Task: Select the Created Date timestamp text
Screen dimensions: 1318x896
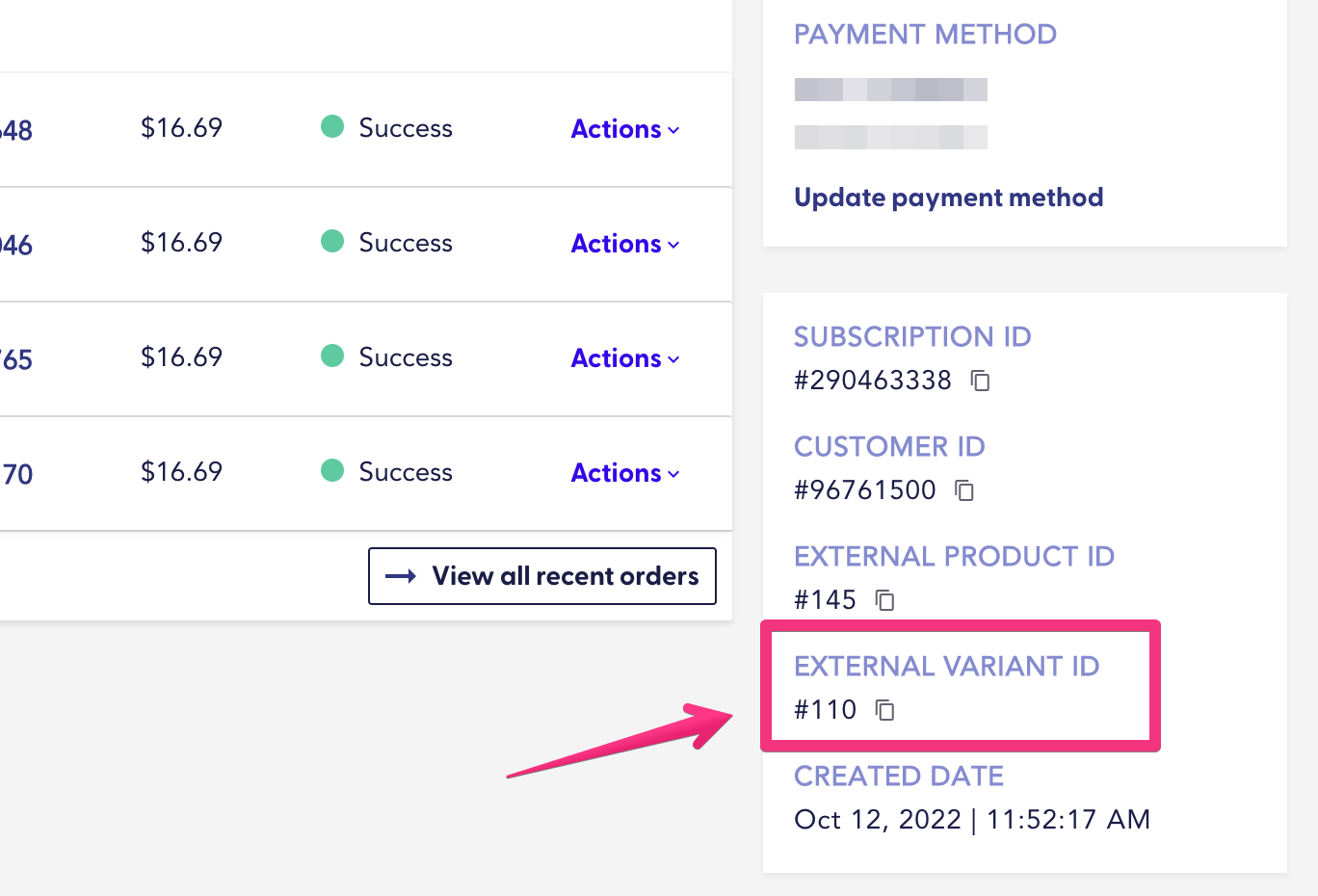Action: [x=971, y=819]
